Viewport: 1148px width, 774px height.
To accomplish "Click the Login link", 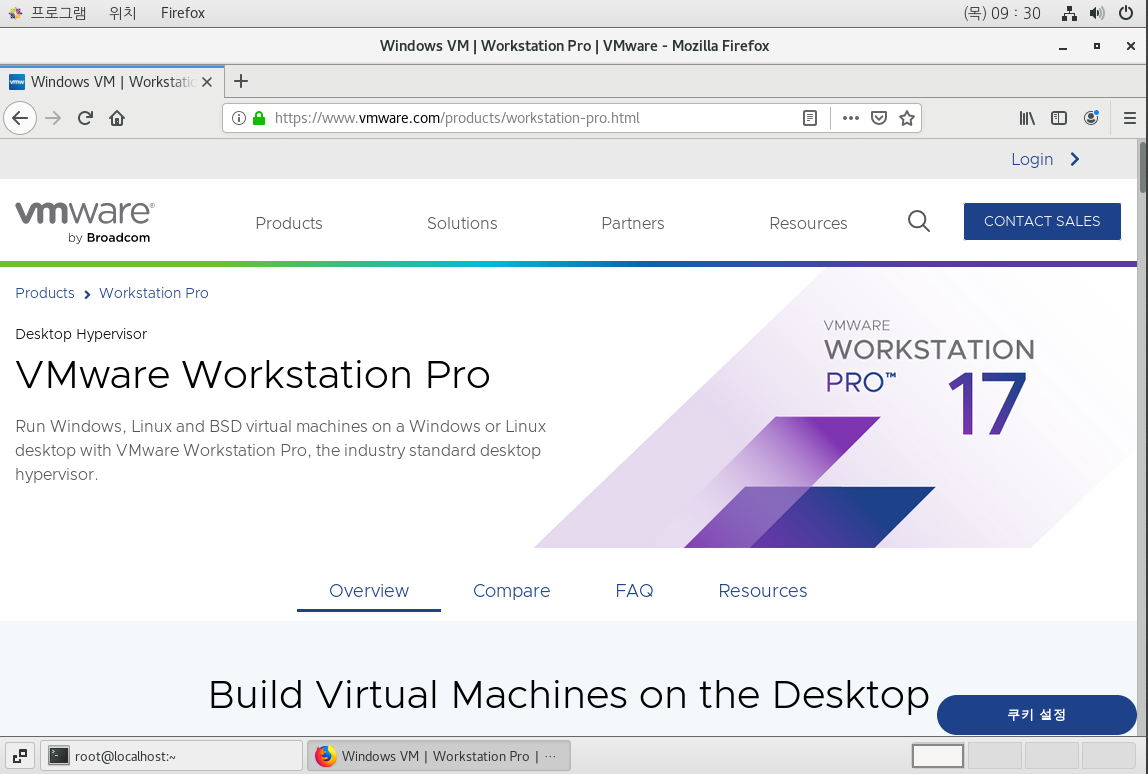I will 1032,159.
